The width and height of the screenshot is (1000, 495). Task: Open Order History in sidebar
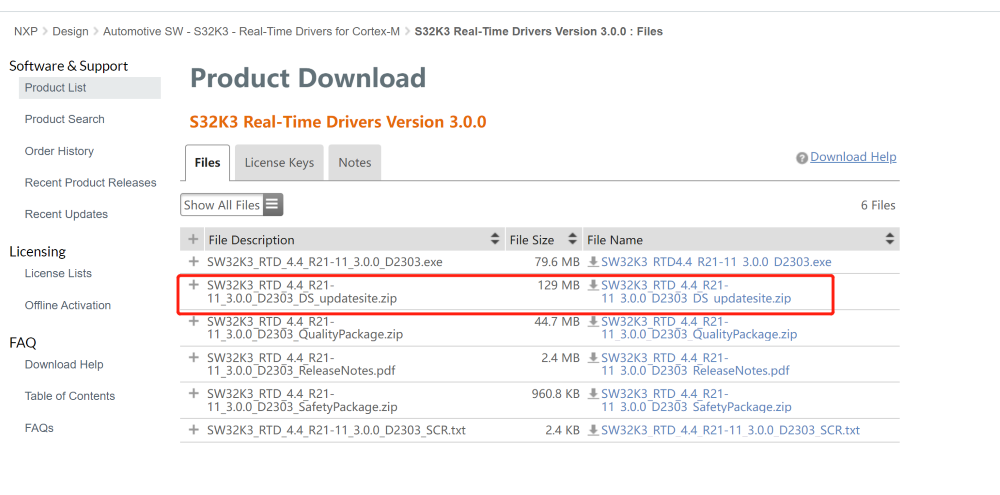[x=59, y=151]
